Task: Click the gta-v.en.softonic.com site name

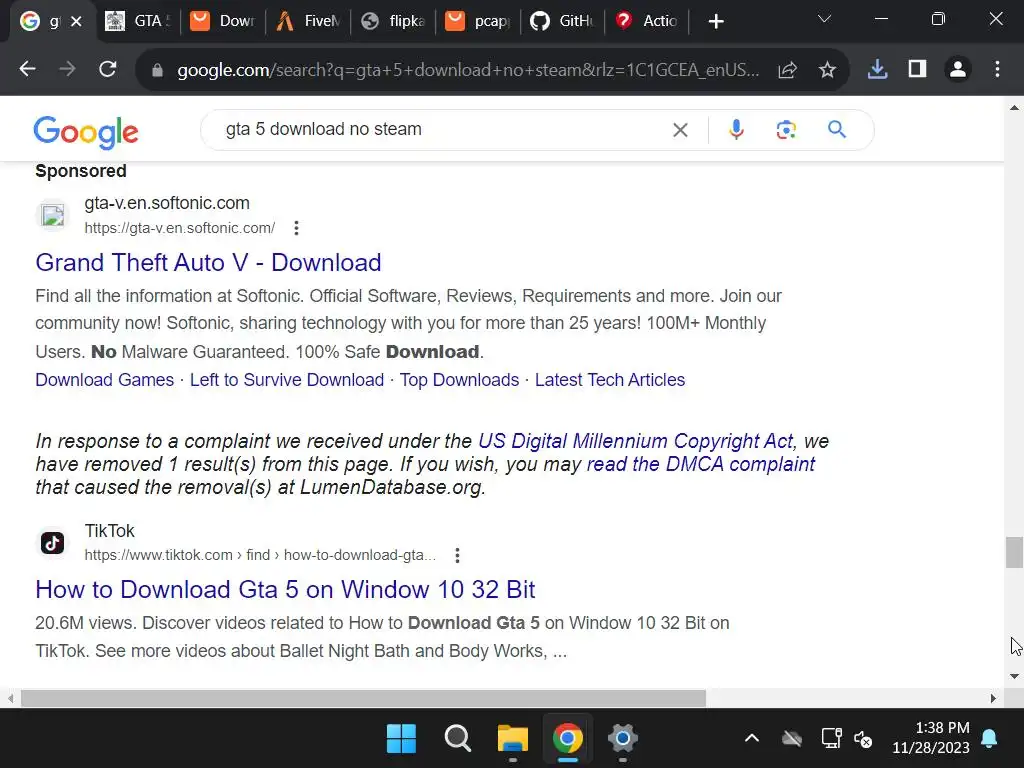Action: click(167, 203)
